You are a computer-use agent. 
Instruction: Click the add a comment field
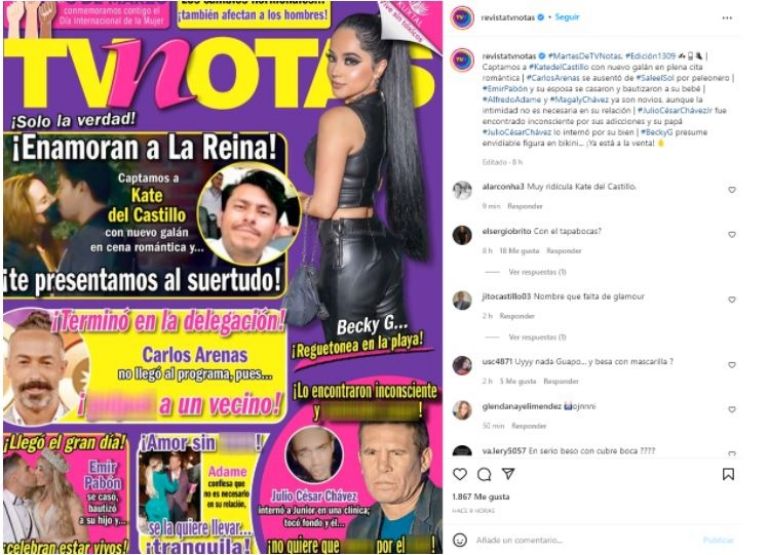coord(583,540)
